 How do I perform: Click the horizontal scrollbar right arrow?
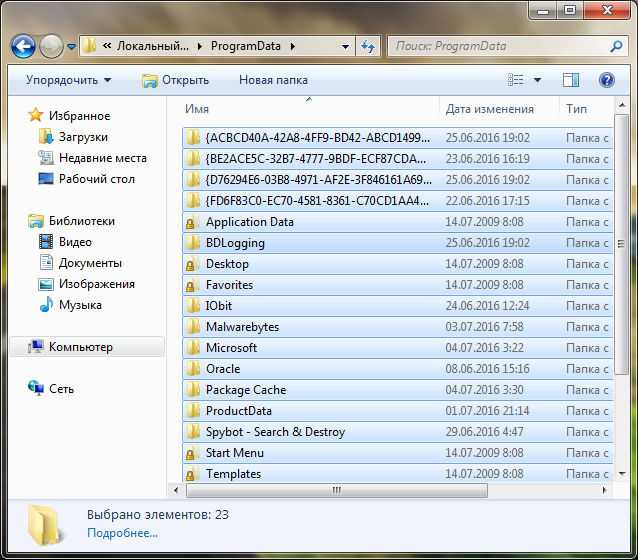(x=605, y=490)
